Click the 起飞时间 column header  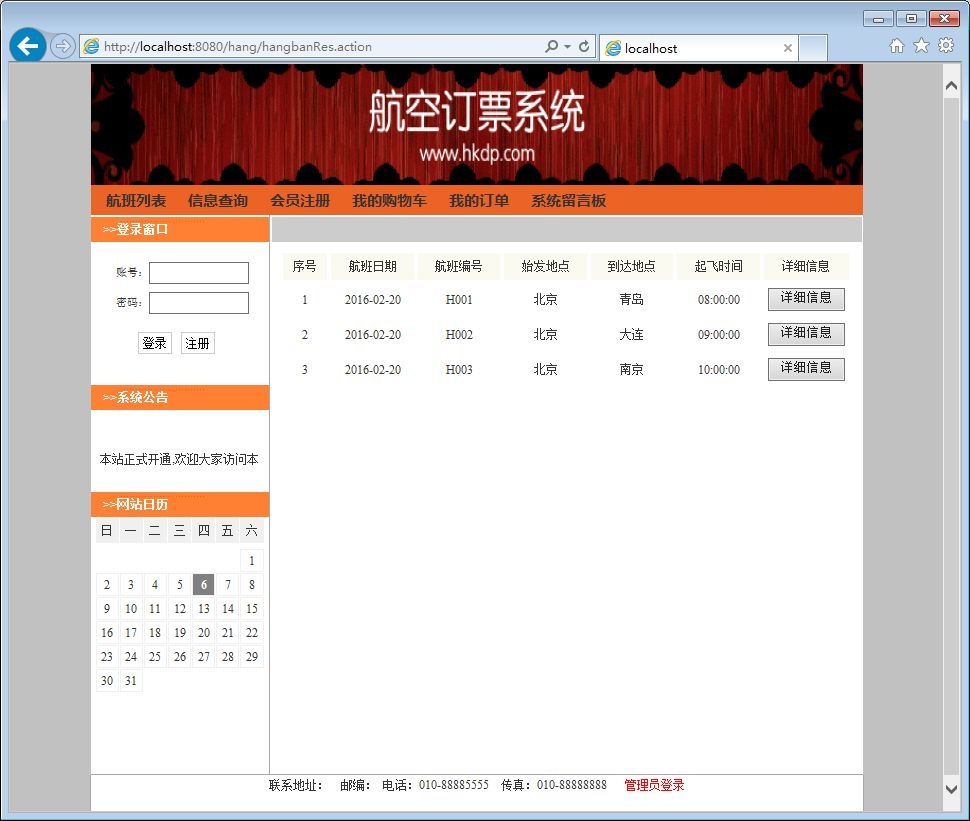(718, 266)
